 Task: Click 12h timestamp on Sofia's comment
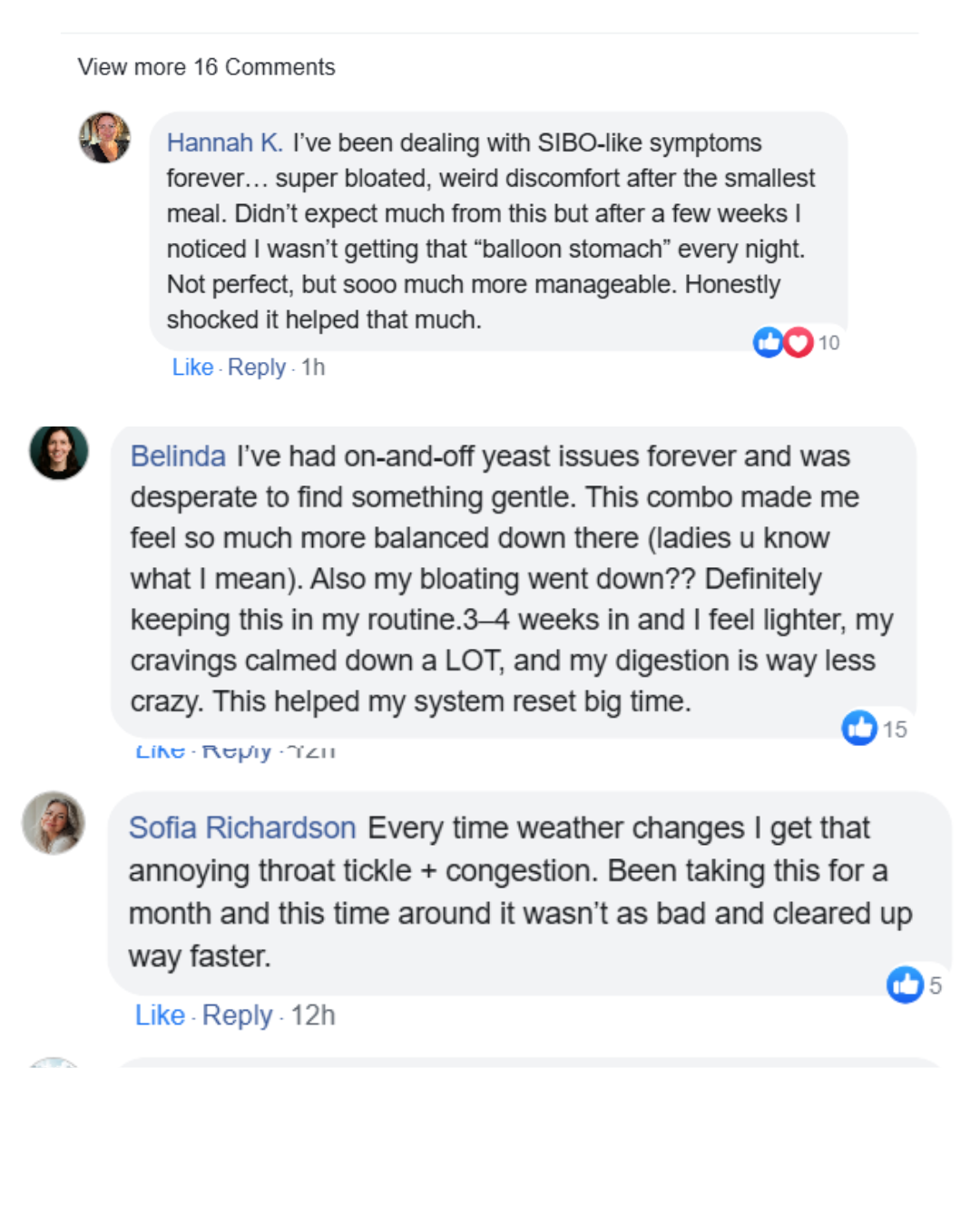coord(313,1015)
